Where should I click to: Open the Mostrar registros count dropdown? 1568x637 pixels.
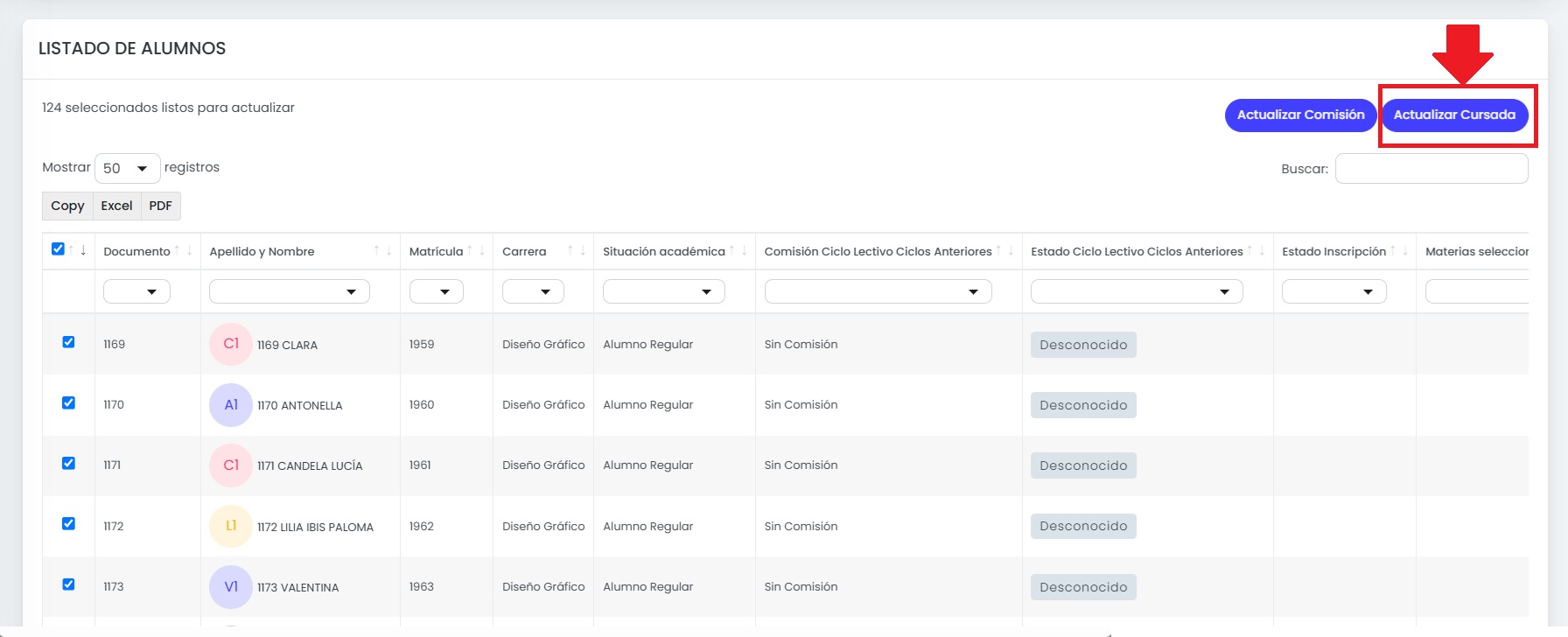pos(127,168)
